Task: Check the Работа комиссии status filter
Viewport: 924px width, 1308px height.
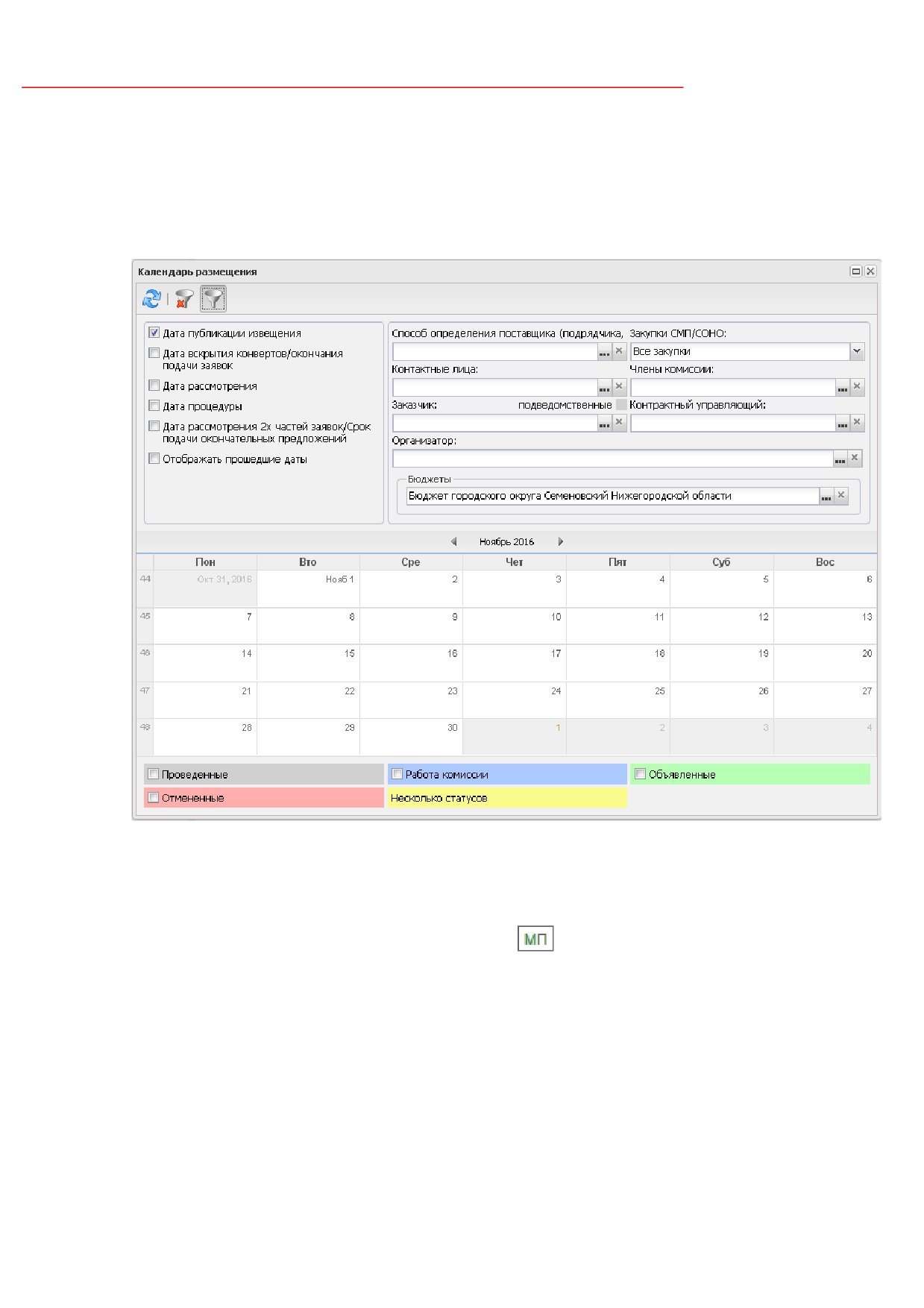Action: (397, 774)
